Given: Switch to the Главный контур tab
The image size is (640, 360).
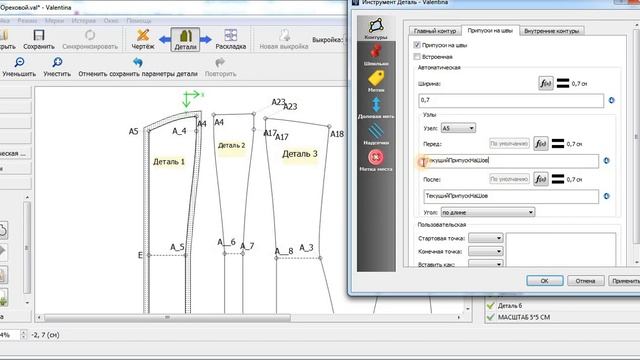Looking at the screenshot, I should coord(435,31).
